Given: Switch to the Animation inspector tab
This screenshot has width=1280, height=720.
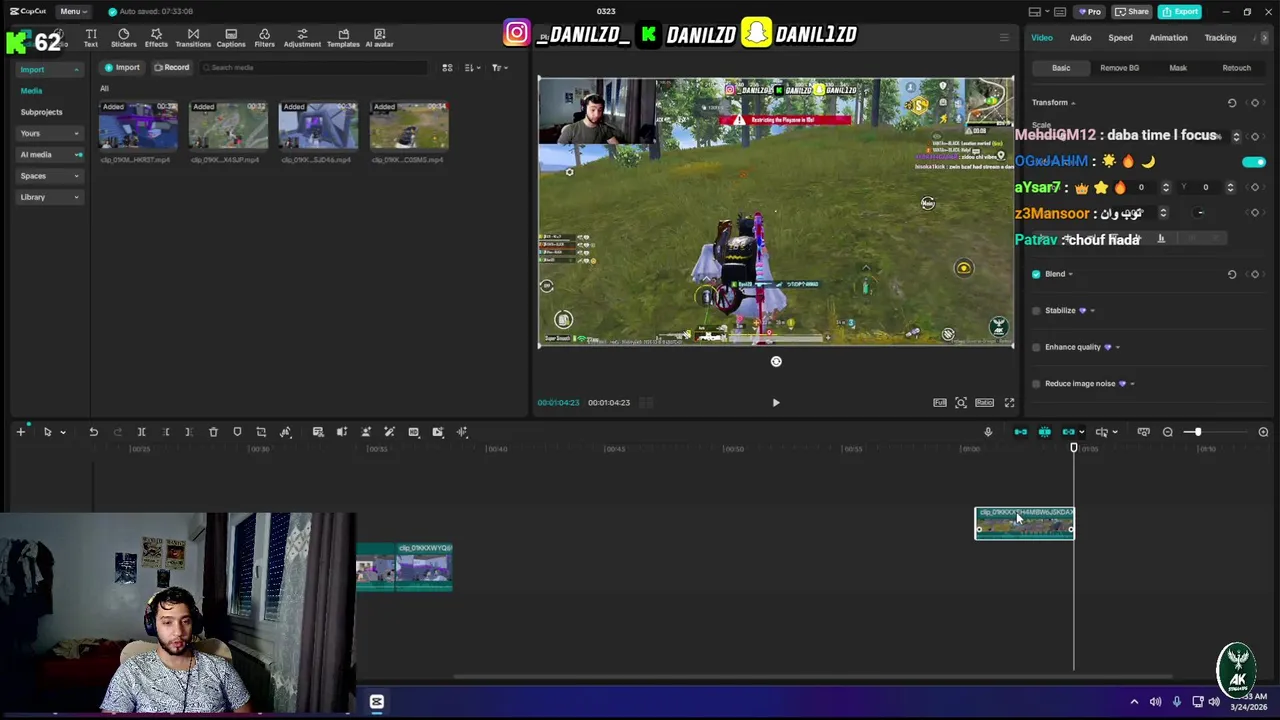Looking at the screenshot, I should [x=1168, y=38].
